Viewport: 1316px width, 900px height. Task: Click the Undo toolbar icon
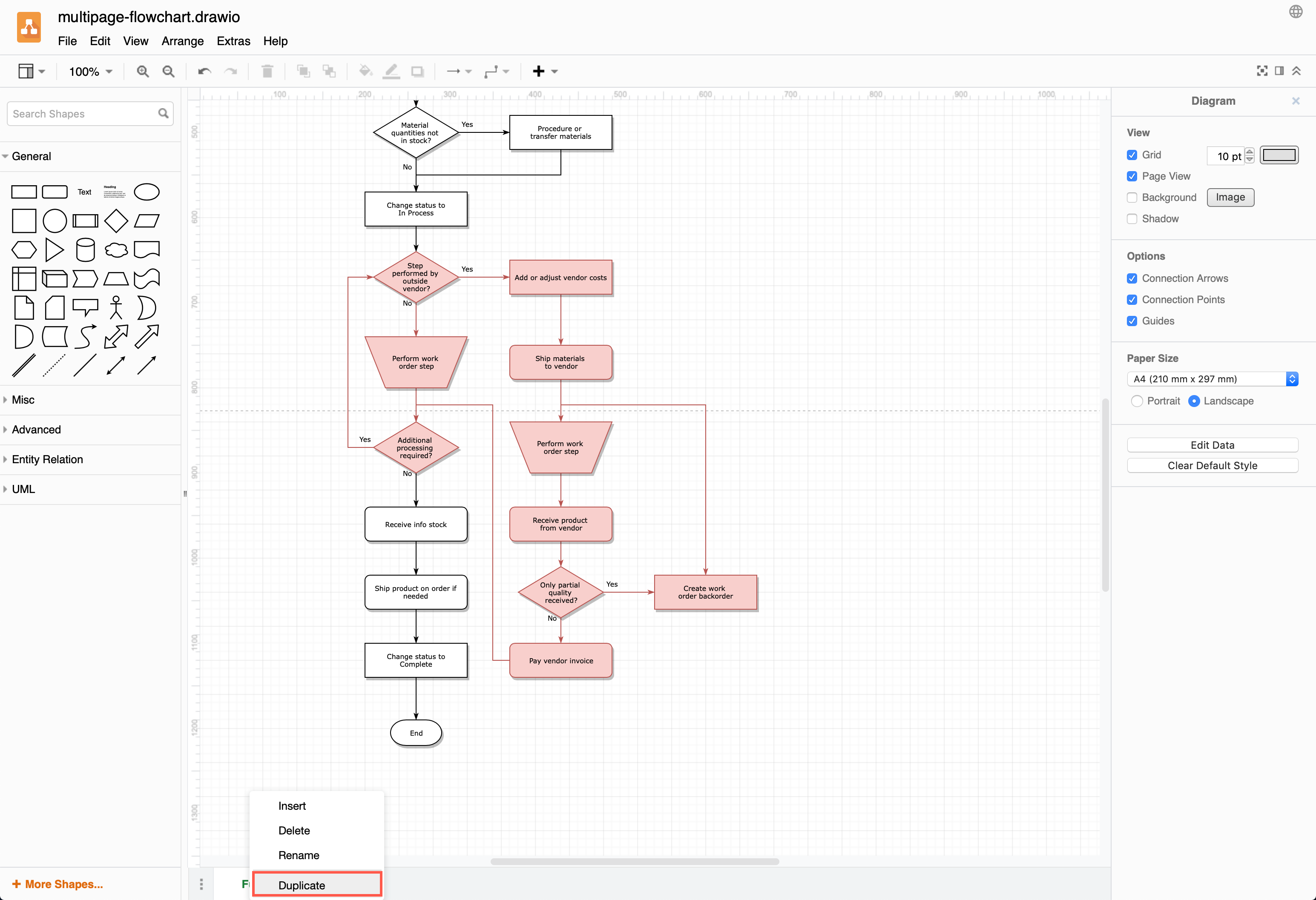click(x=204, y=72)
